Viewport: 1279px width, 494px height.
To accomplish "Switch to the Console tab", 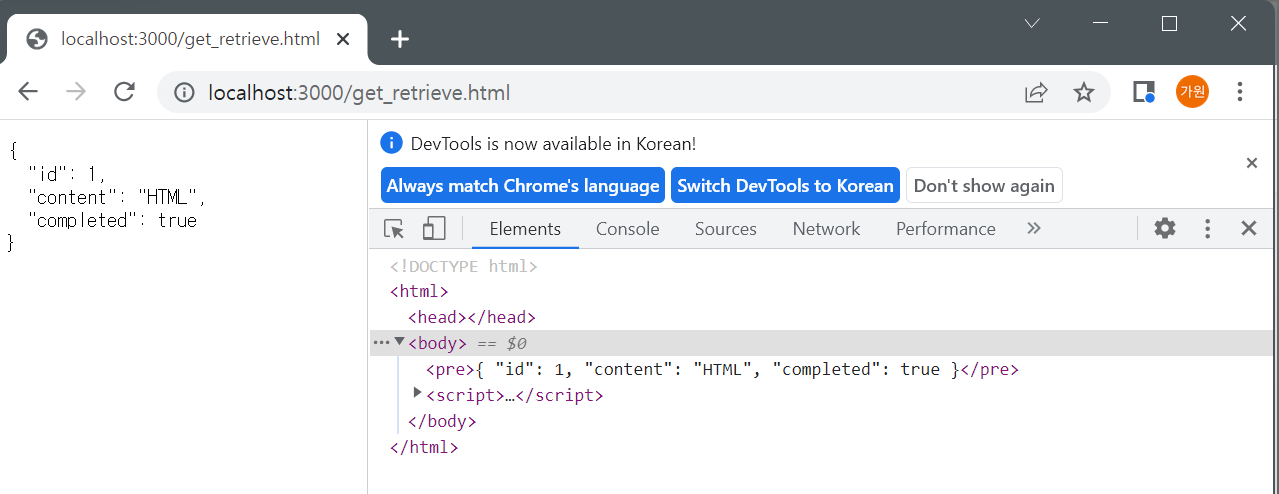I will 628,229.
